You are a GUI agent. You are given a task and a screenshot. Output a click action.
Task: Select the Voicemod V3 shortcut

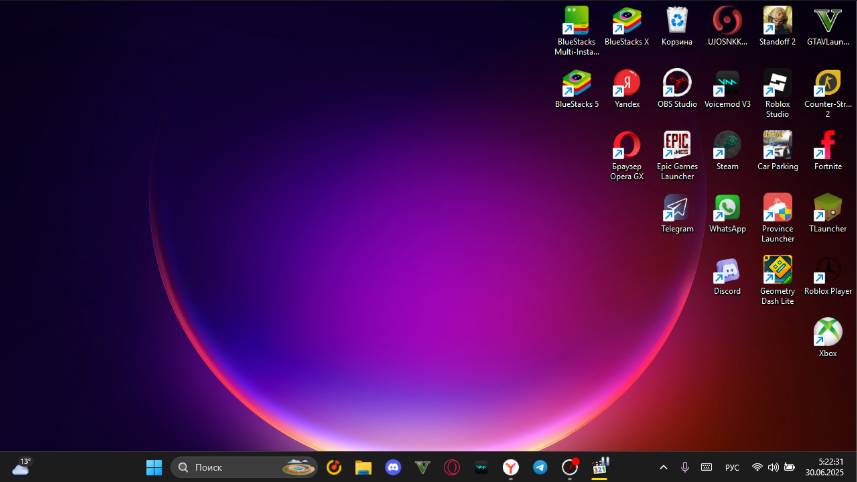[727, 89]
